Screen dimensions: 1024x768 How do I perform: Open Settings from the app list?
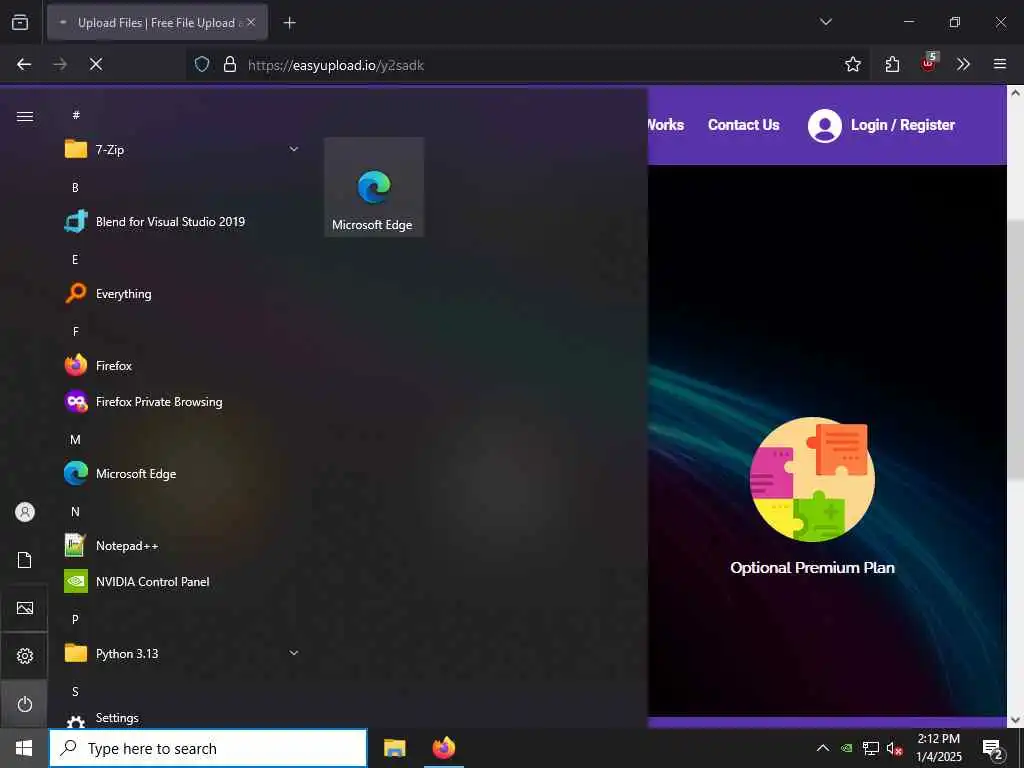tap(181, 718)
